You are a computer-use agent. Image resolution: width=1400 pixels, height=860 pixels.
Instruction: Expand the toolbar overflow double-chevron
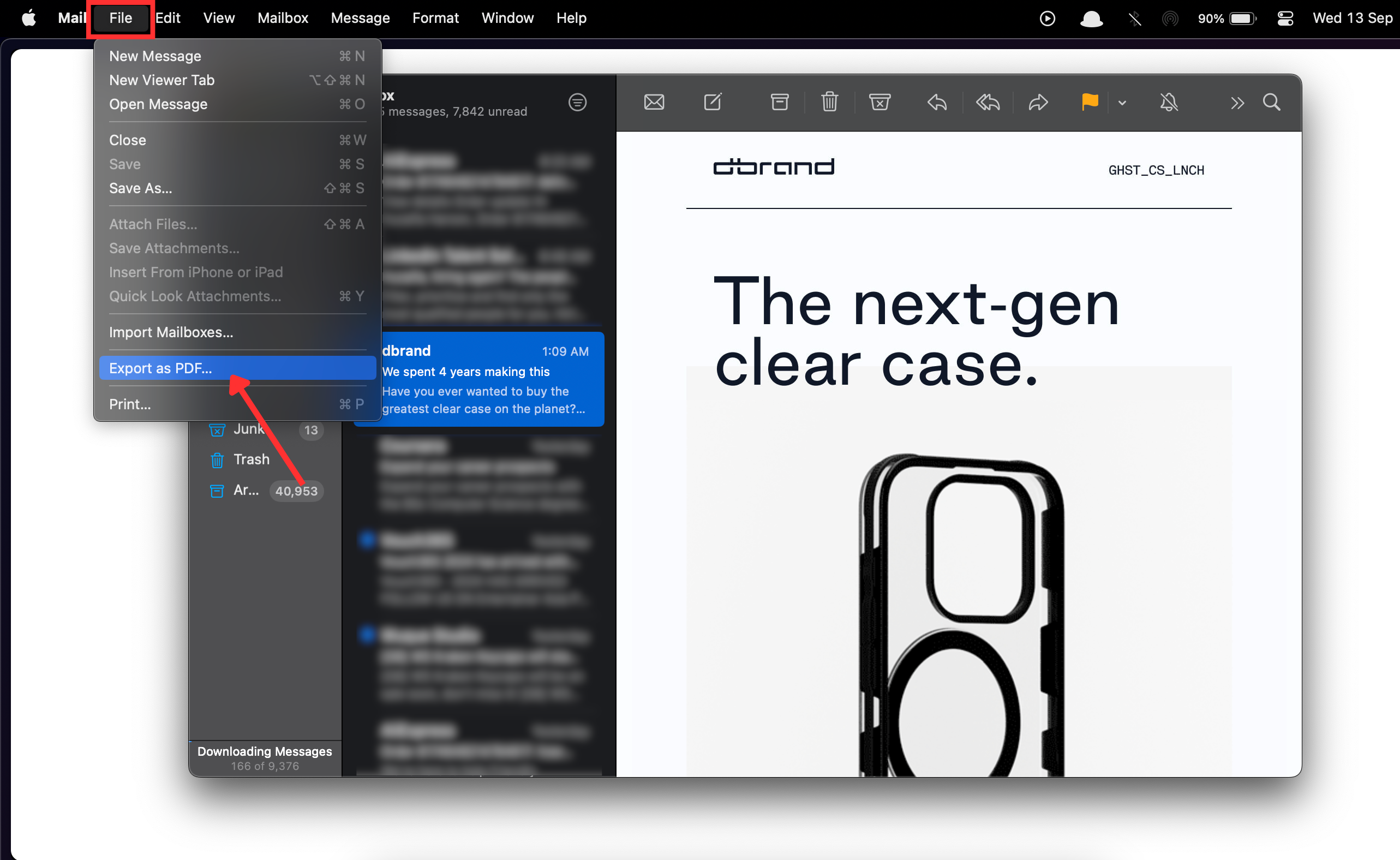coord(1237,103)
